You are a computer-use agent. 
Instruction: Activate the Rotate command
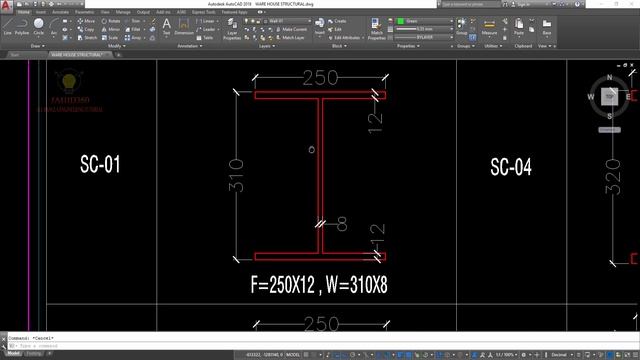(x=111, y=21)
